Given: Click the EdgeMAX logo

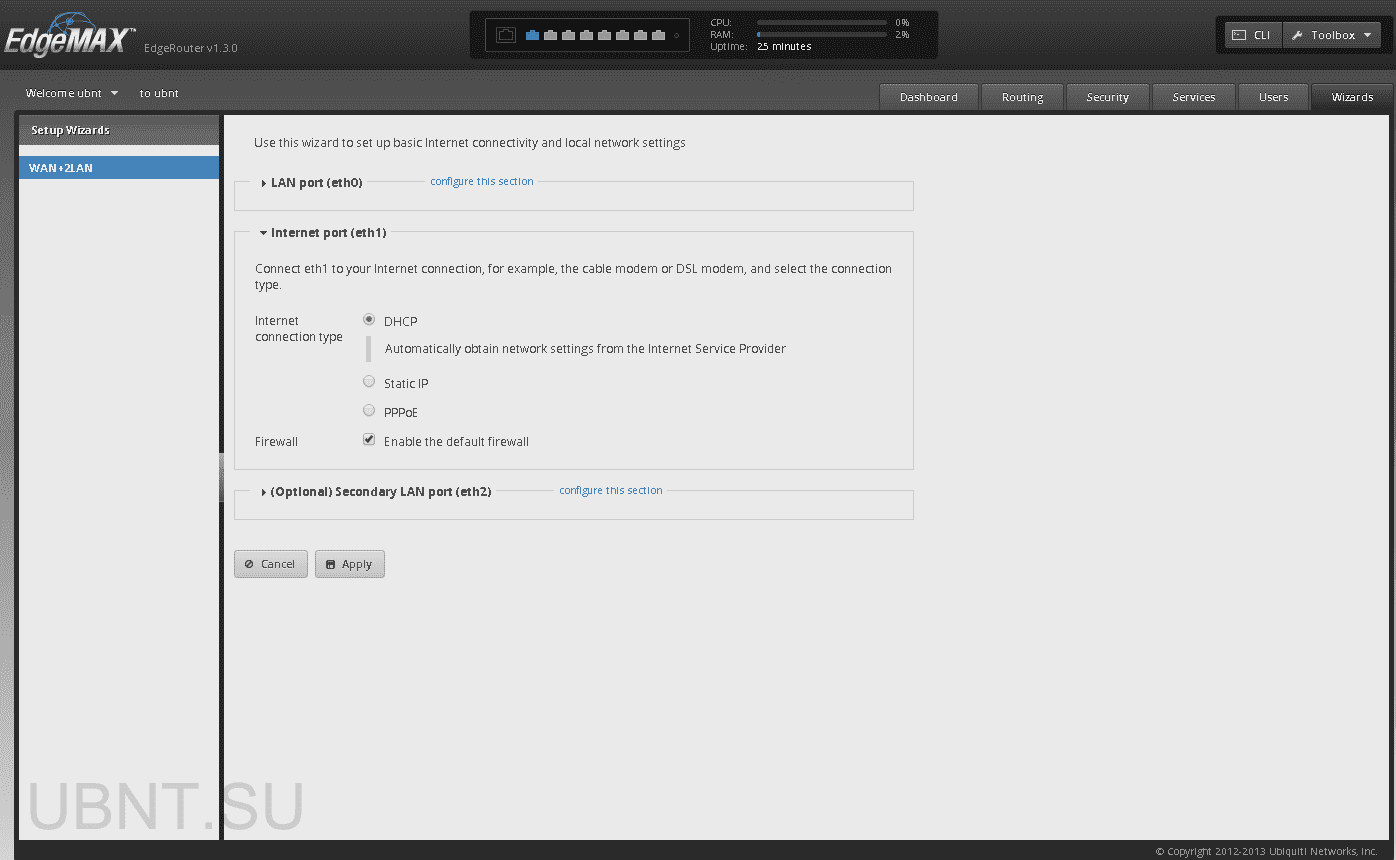Looking at the screenshot, I should click(68, 38).
